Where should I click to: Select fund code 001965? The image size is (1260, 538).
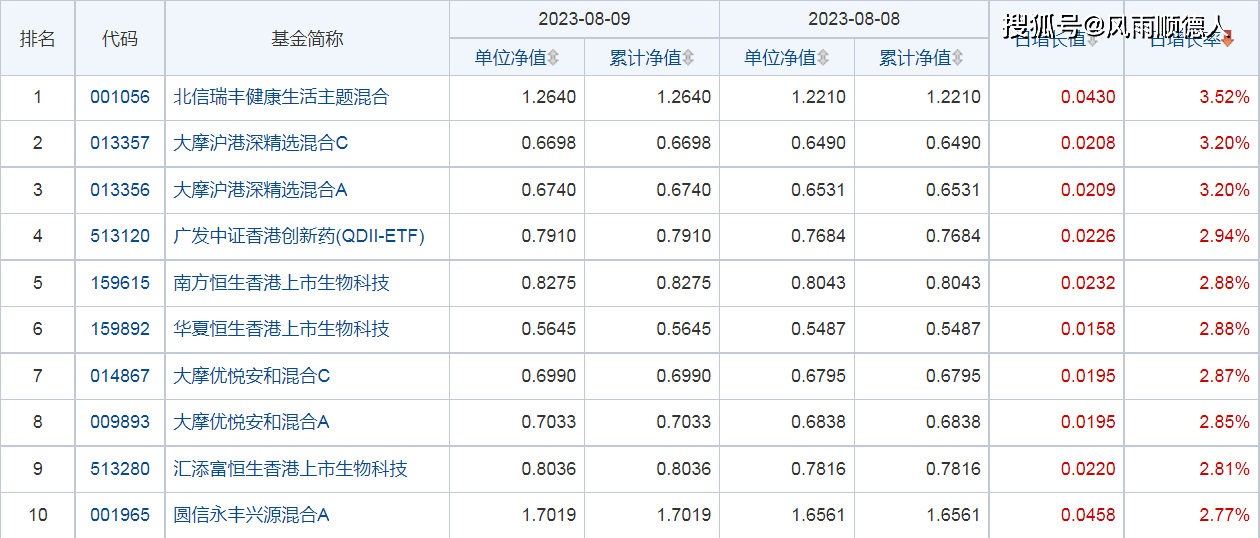[120, 515]
